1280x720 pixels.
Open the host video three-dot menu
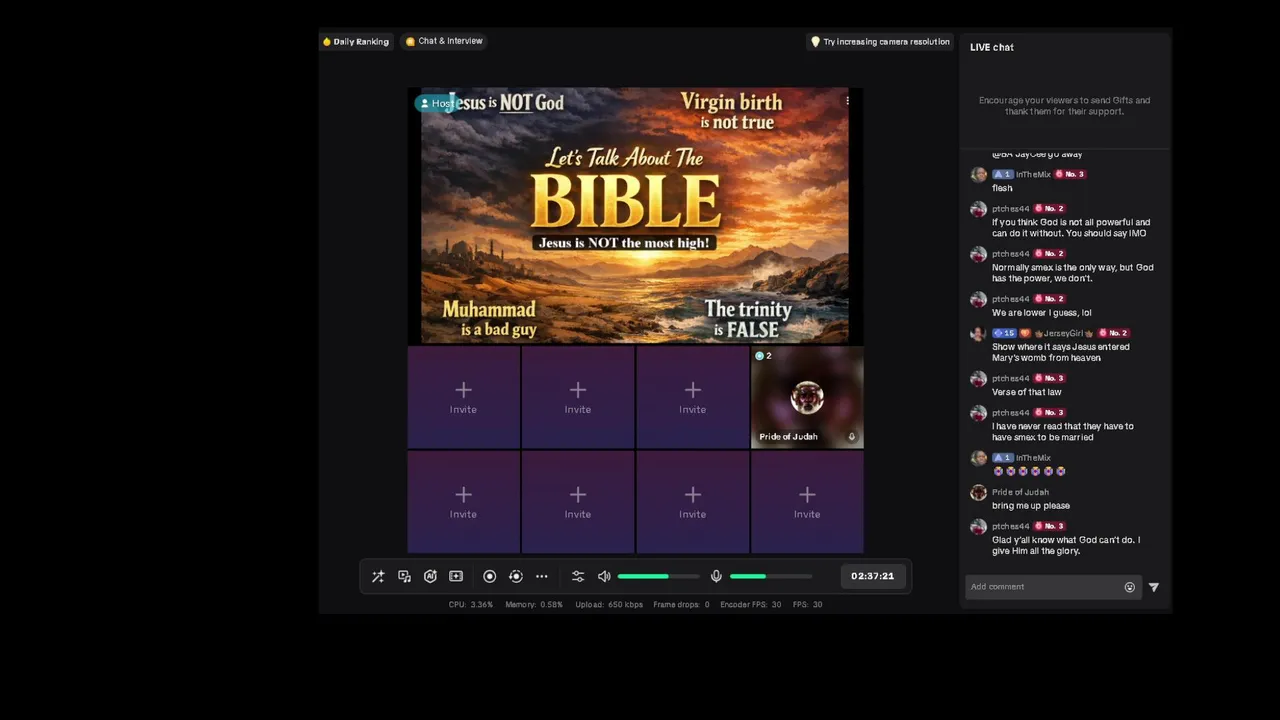[x=847, y=101]
